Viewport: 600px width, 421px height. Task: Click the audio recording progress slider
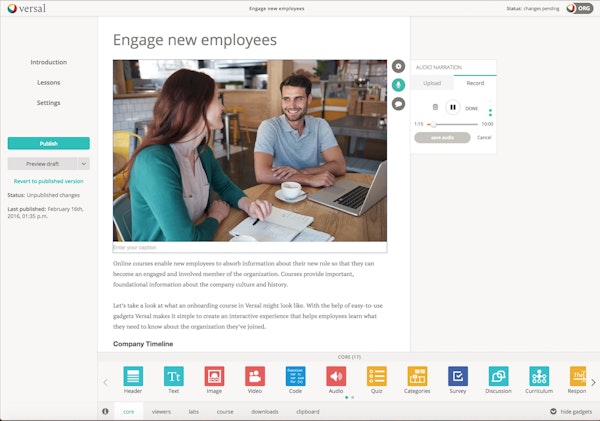[452, 124]
